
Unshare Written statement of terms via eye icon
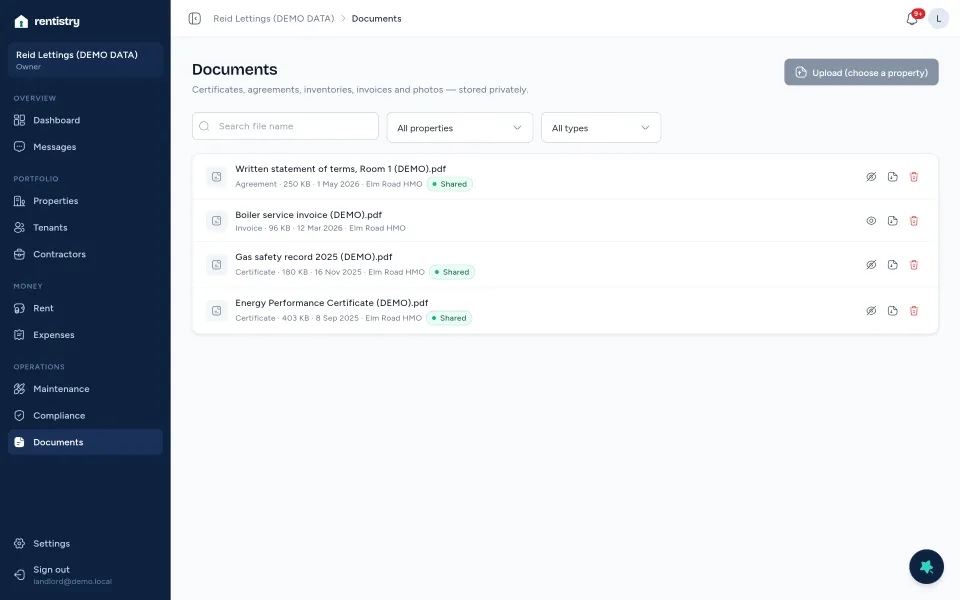coord(871,177)
